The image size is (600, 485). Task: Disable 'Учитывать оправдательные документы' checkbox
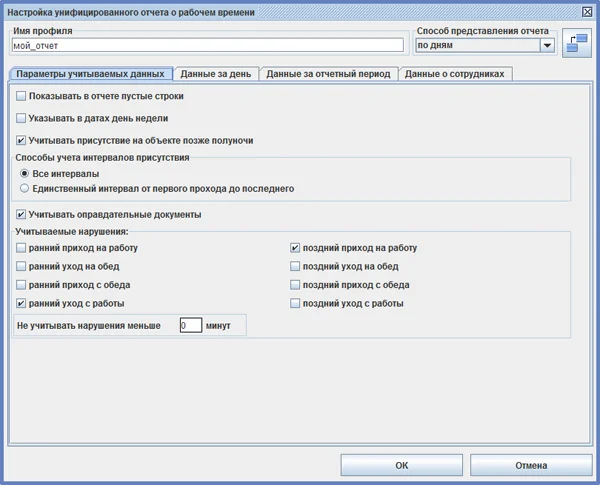coord(22,214)
